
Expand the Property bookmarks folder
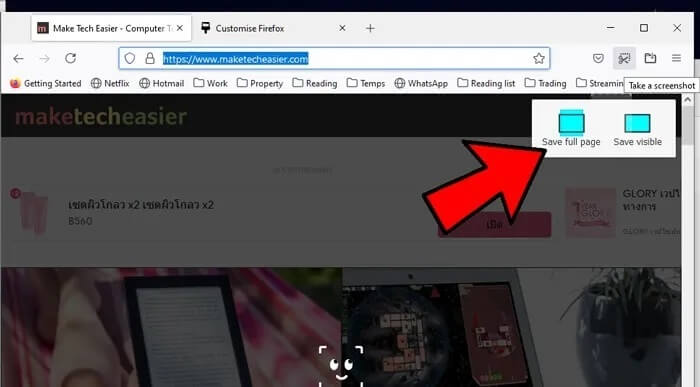[x=260, y=83]
